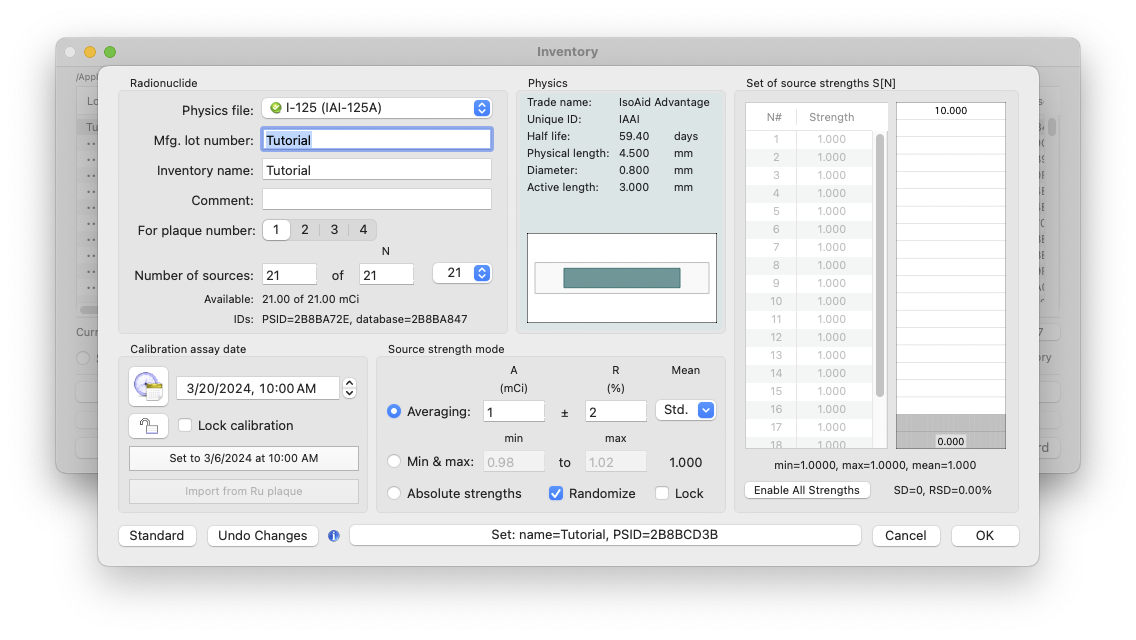Click the blue info icon

333,536
